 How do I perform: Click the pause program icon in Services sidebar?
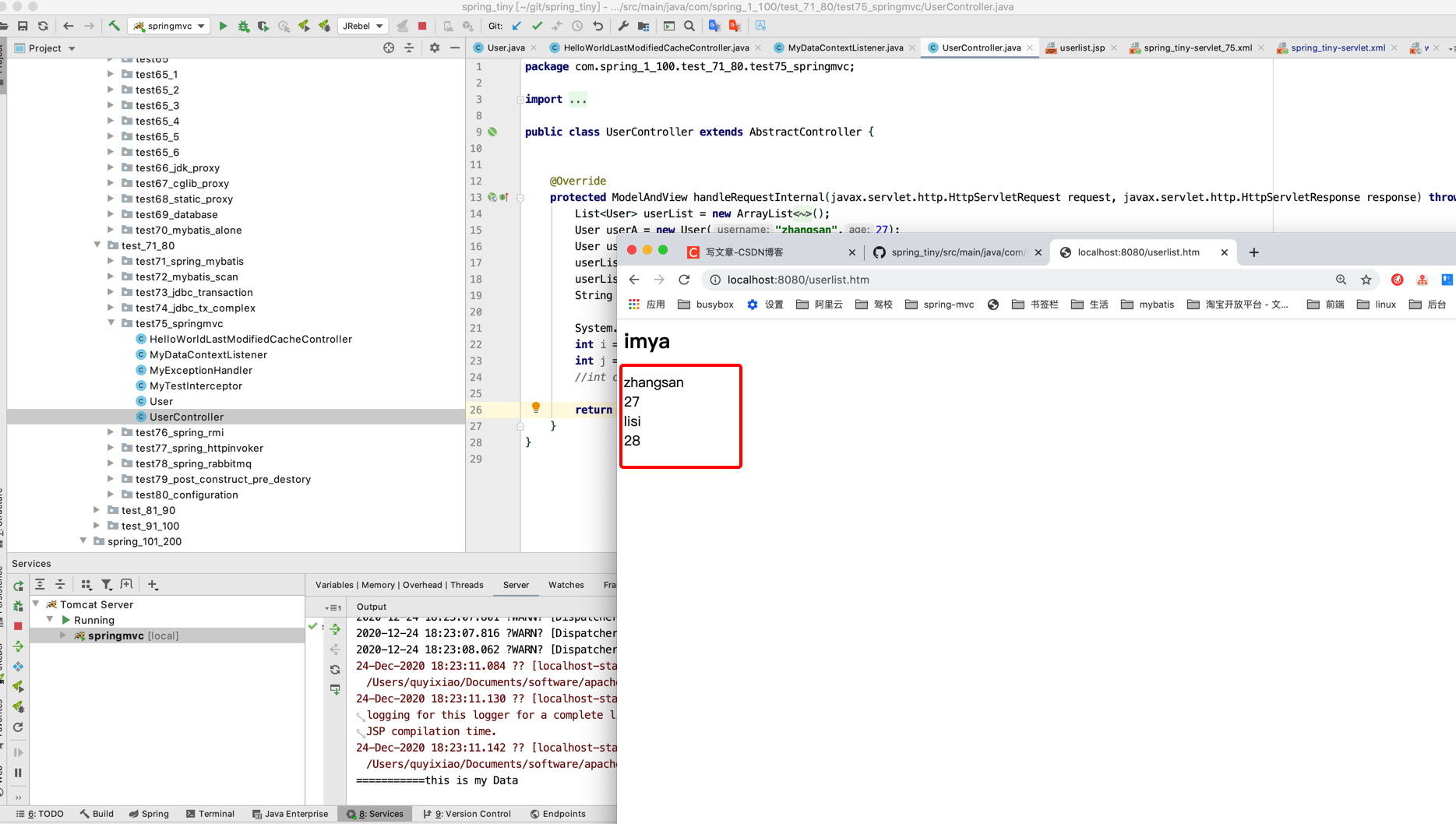point(18,773)
